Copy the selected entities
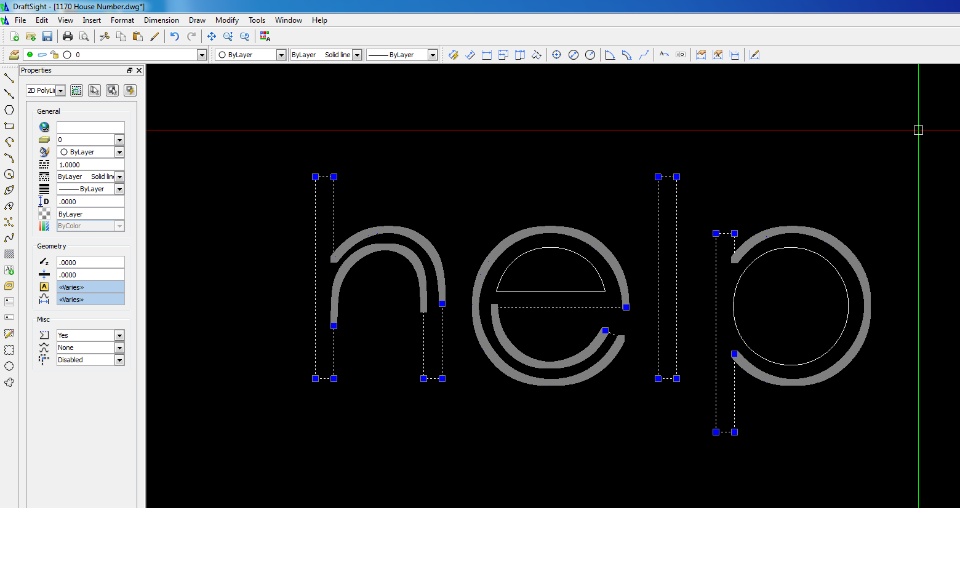Image resolution: width=960 pixels, height=580 pixels. [121, 37]
